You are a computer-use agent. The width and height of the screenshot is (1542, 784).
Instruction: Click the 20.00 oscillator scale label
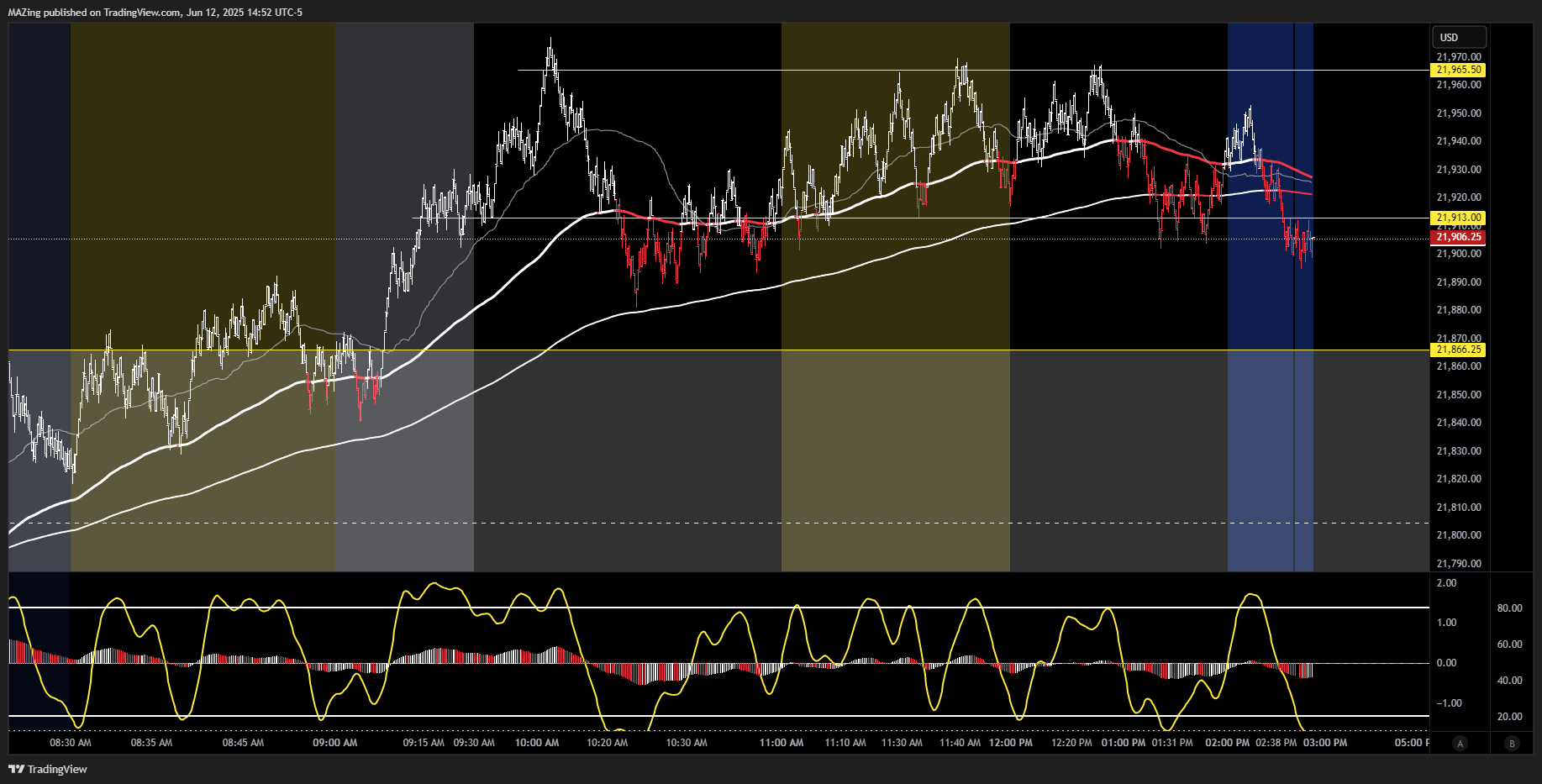(x=1510, y=717)
